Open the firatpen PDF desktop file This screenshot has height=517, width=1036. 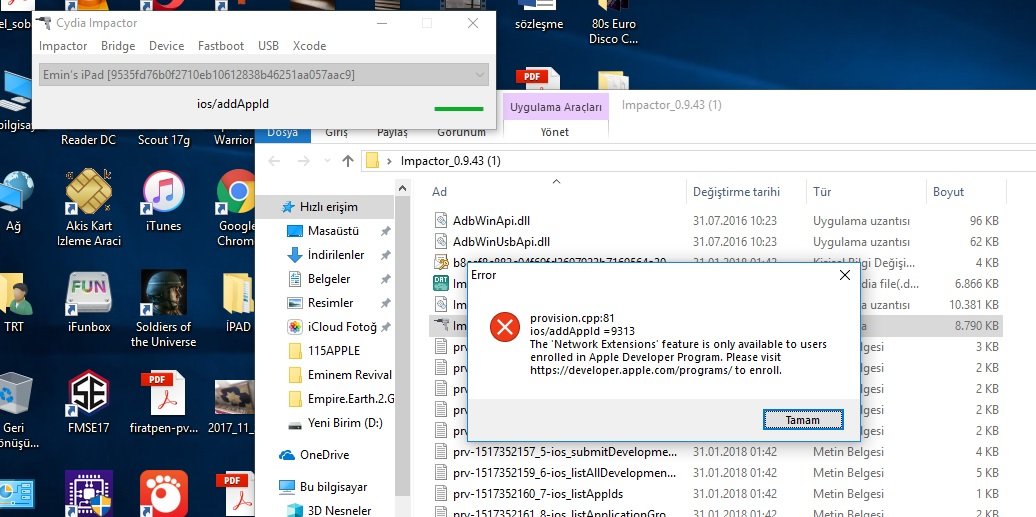point(162,397)
